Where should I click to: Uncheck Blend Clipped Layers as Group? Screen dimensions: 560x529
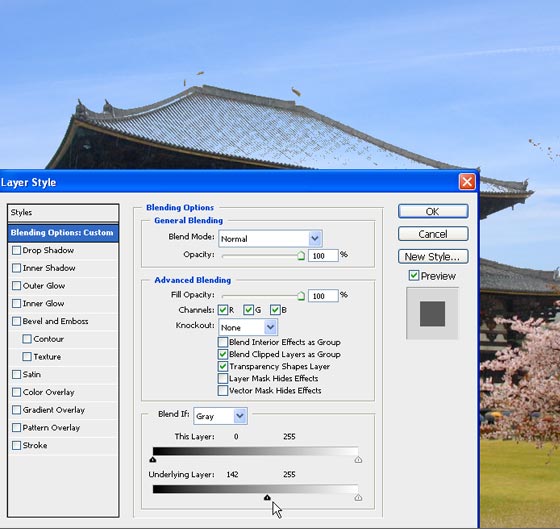click(223, 354)
